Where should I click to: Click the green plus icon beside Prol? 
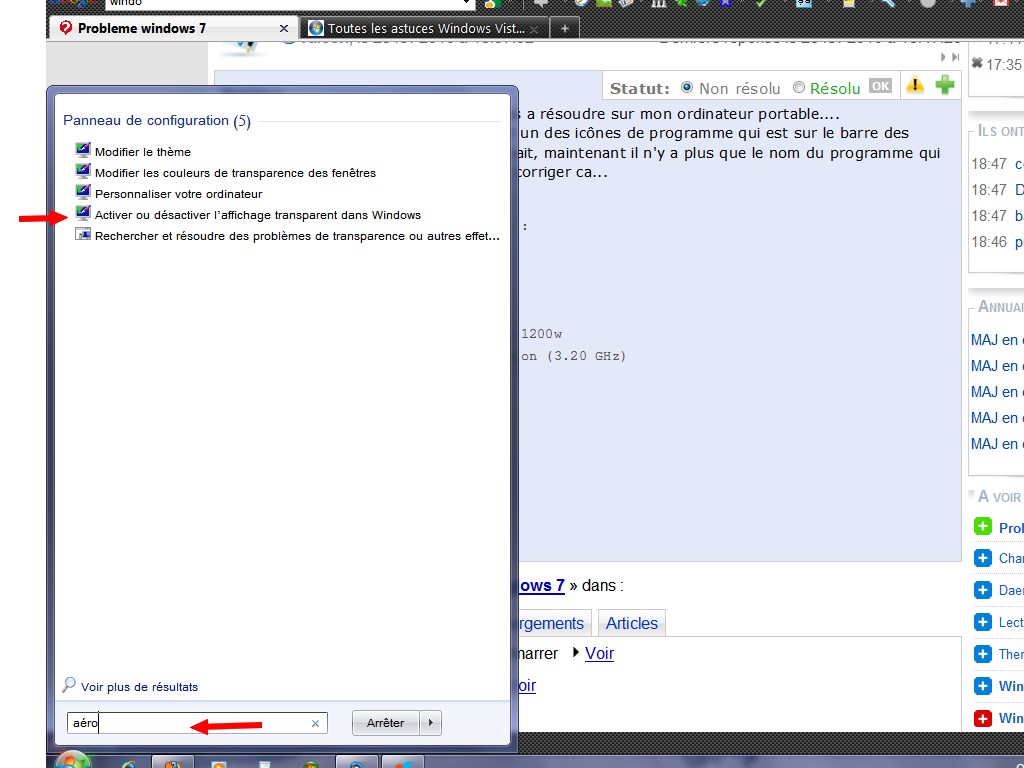tap(983, 526)
